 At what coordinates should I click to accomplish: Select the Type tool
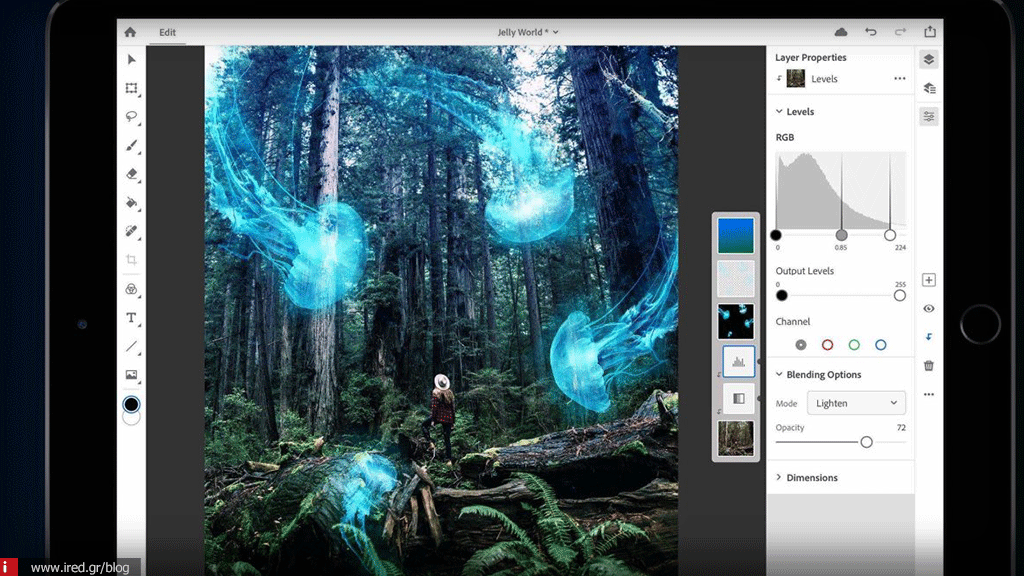131,318
